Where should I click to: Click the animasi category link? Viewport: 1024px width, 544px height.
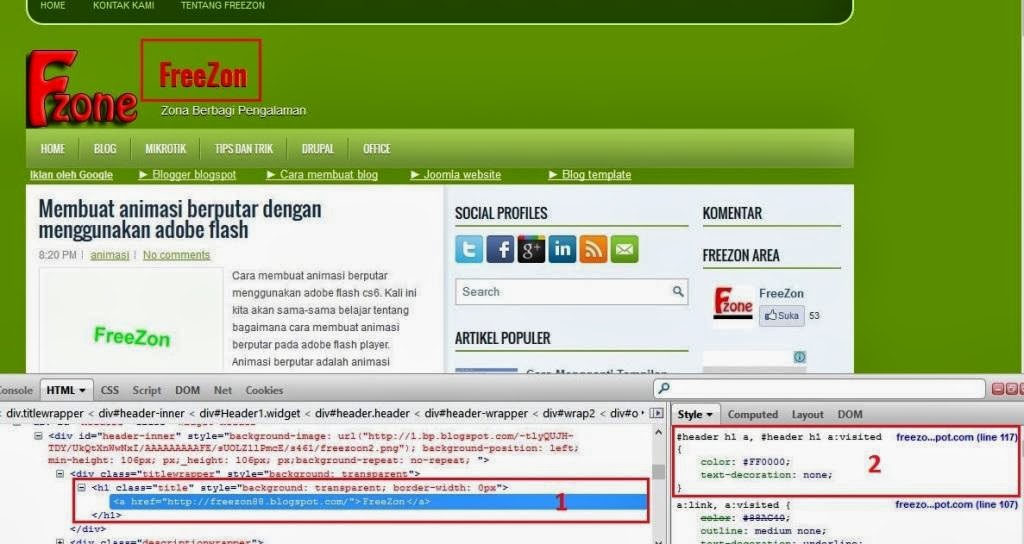coord(110,255)
